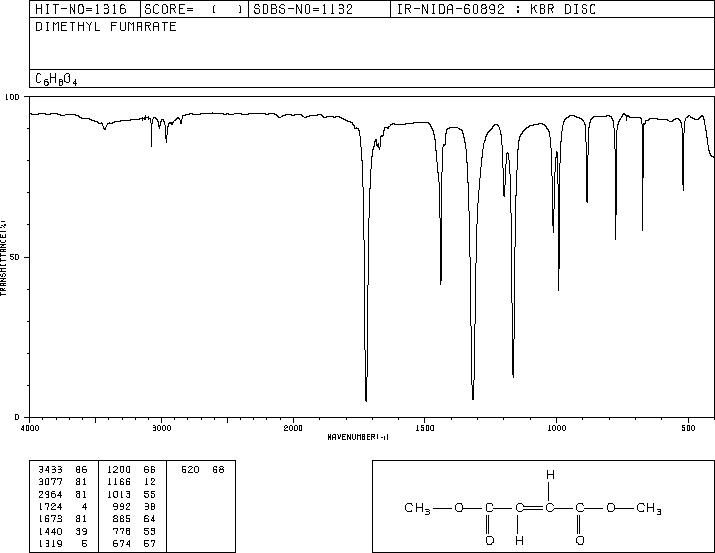Screen dimensions: 715x553
Task: Click the 50 y-axis tick label
Action: tap(15, 257)
